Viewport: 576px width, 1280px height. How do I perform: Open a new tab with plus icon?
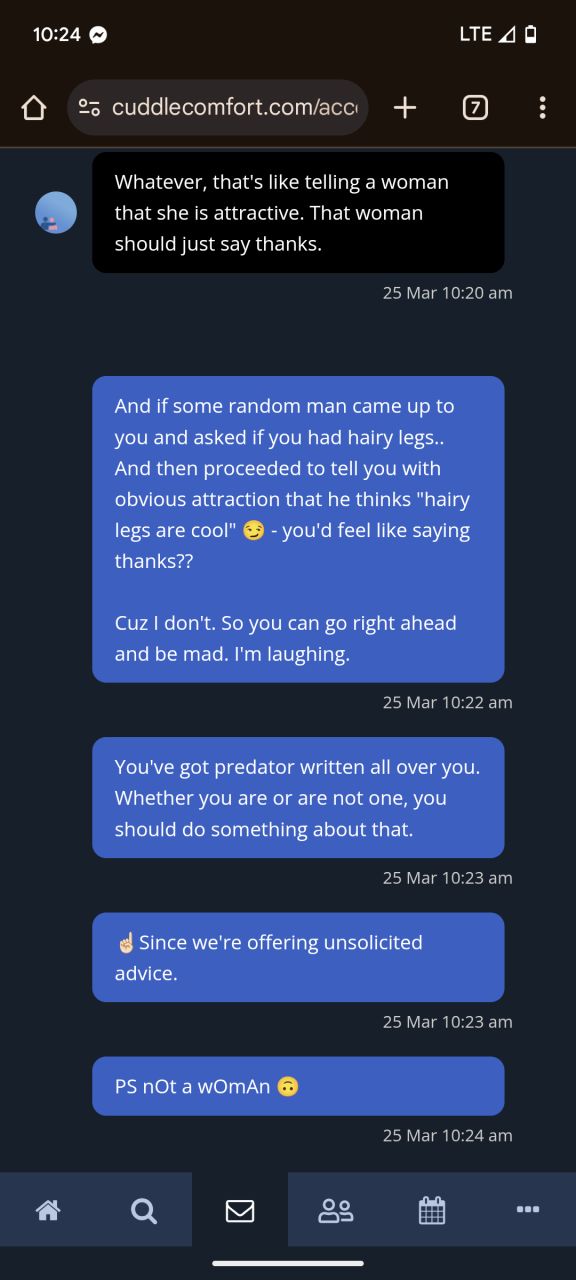tap(405, 108)
